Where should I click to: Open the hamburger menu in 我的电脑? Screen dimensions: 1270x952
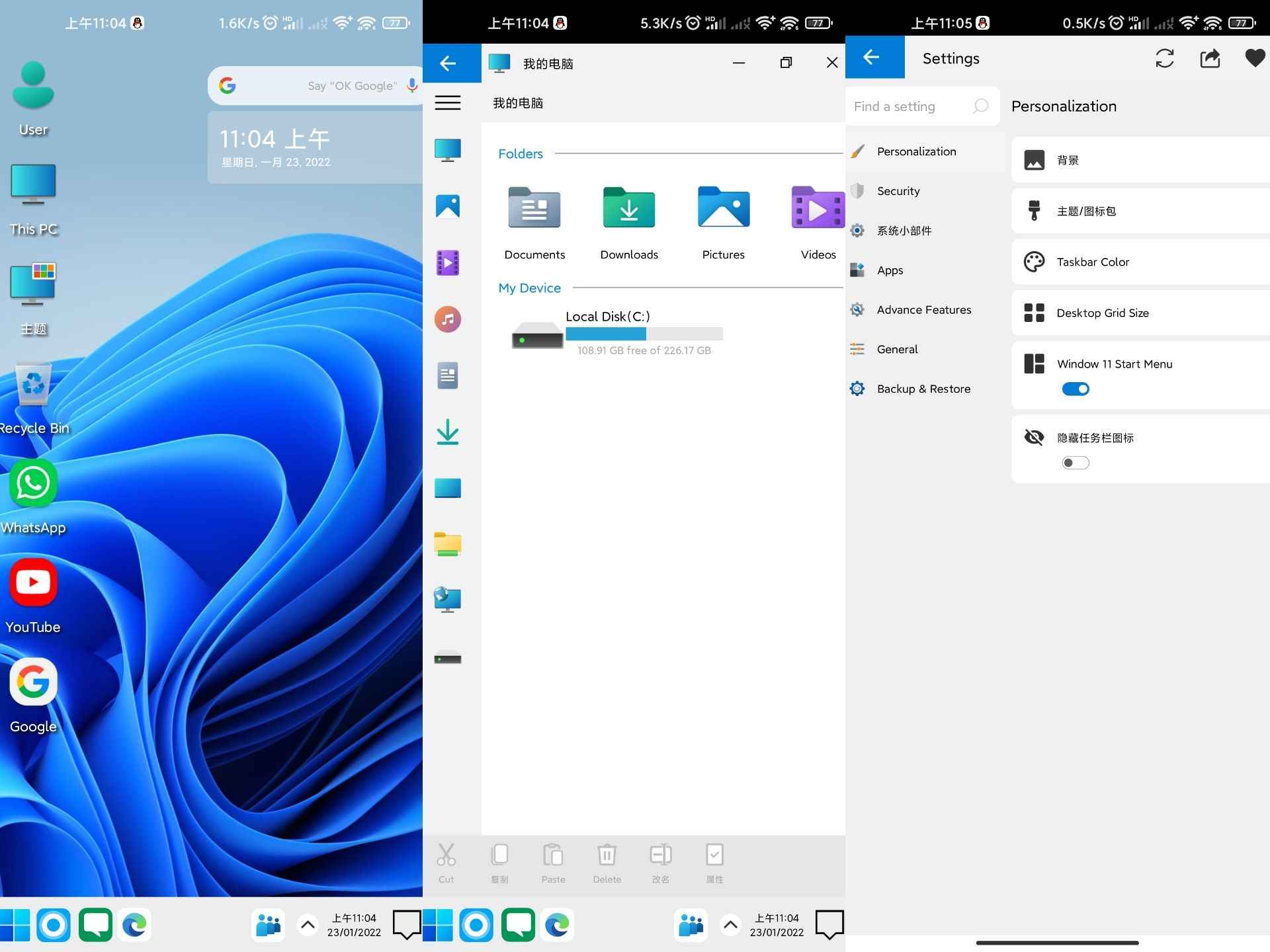tap(448, 103)
